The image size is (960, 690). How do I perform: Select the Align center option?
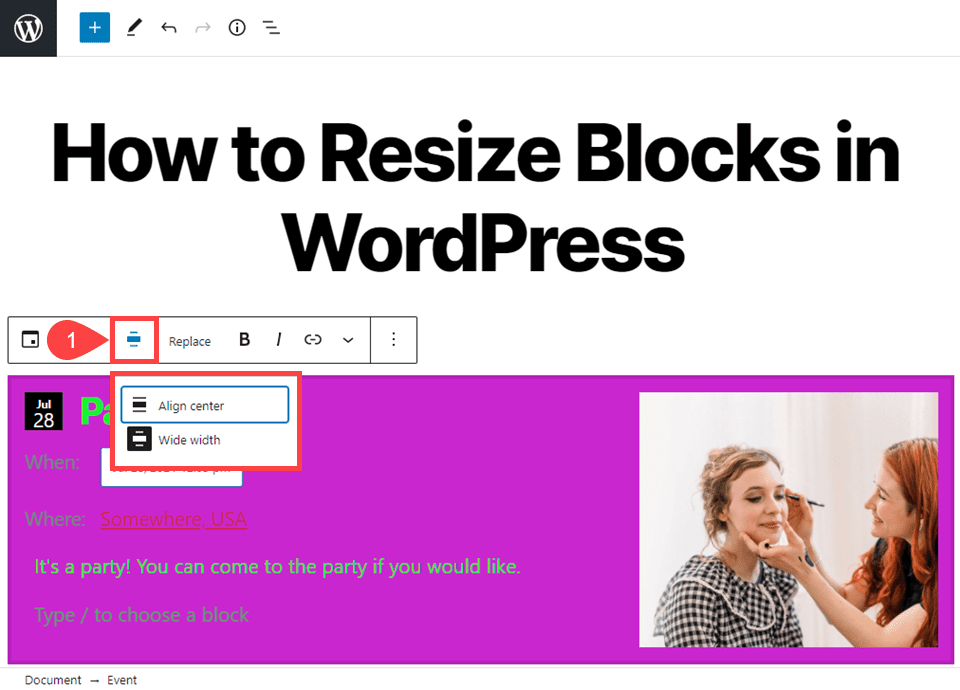pos(204,404)
